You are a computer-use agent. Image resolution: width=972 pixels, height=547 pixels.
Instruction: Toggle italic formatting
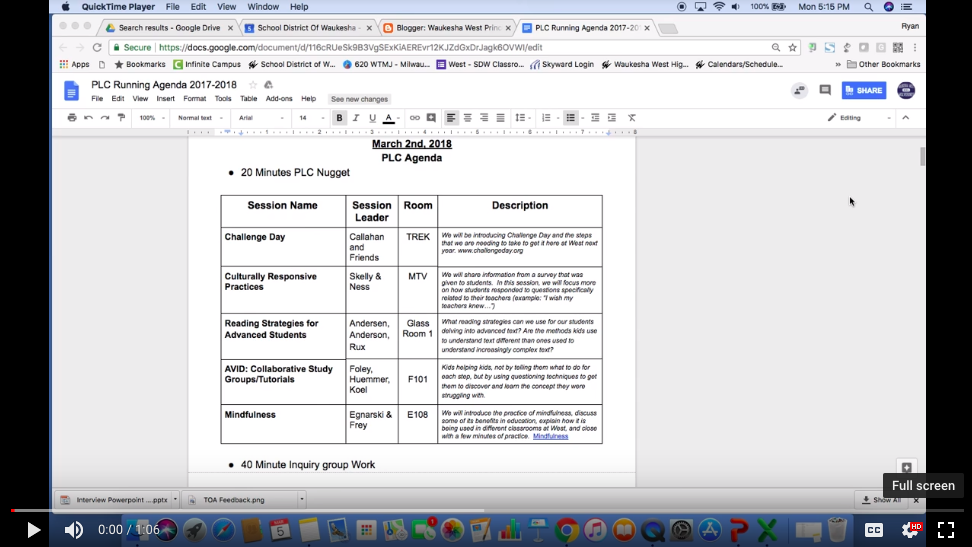tap(356, 118)
